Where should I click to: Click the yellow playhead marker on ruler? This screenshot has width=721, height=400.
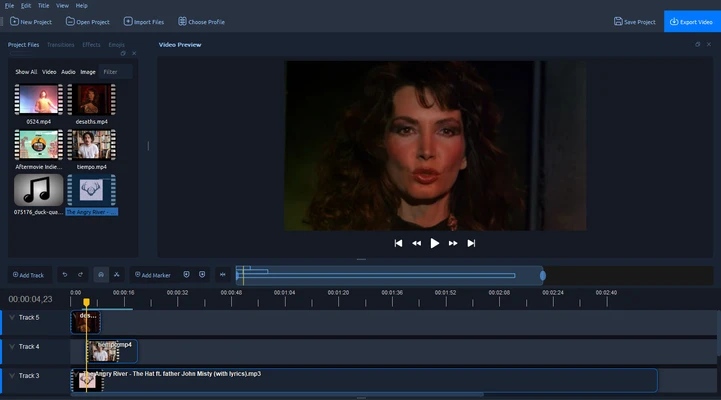[x=86, y=302]
